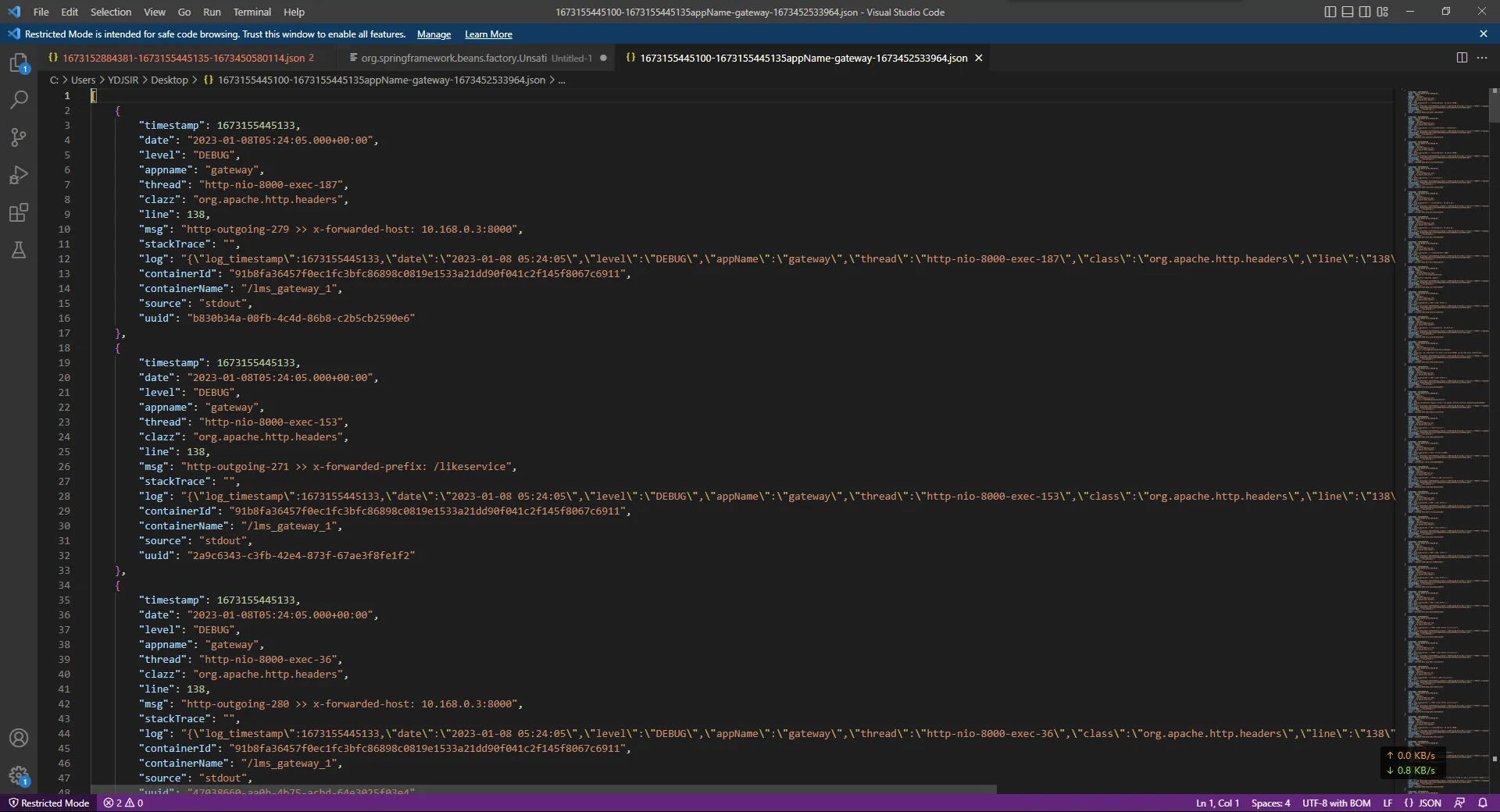Viewport: 1500px width, 812px height.
Task: Open the Extensions view
Action: click(x=19, y=212)
